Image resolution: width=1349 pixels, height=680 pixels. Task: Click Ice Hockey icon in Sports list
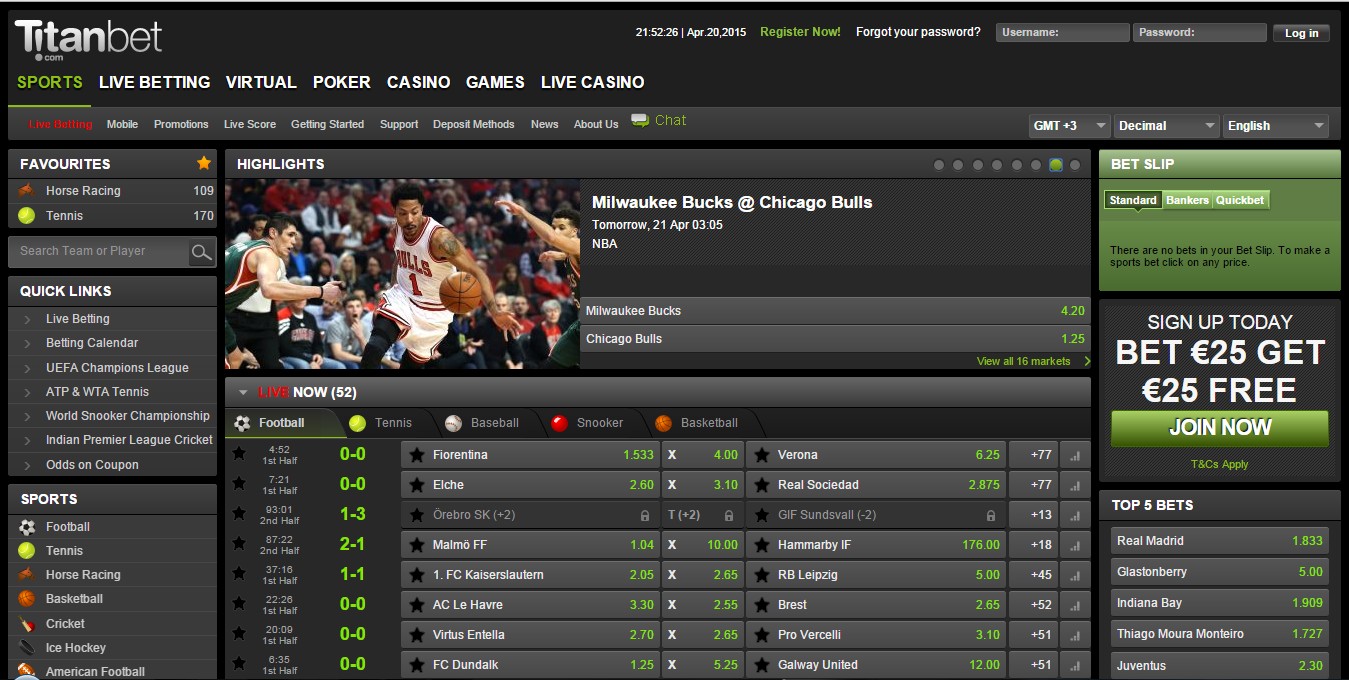click(27, 648)
